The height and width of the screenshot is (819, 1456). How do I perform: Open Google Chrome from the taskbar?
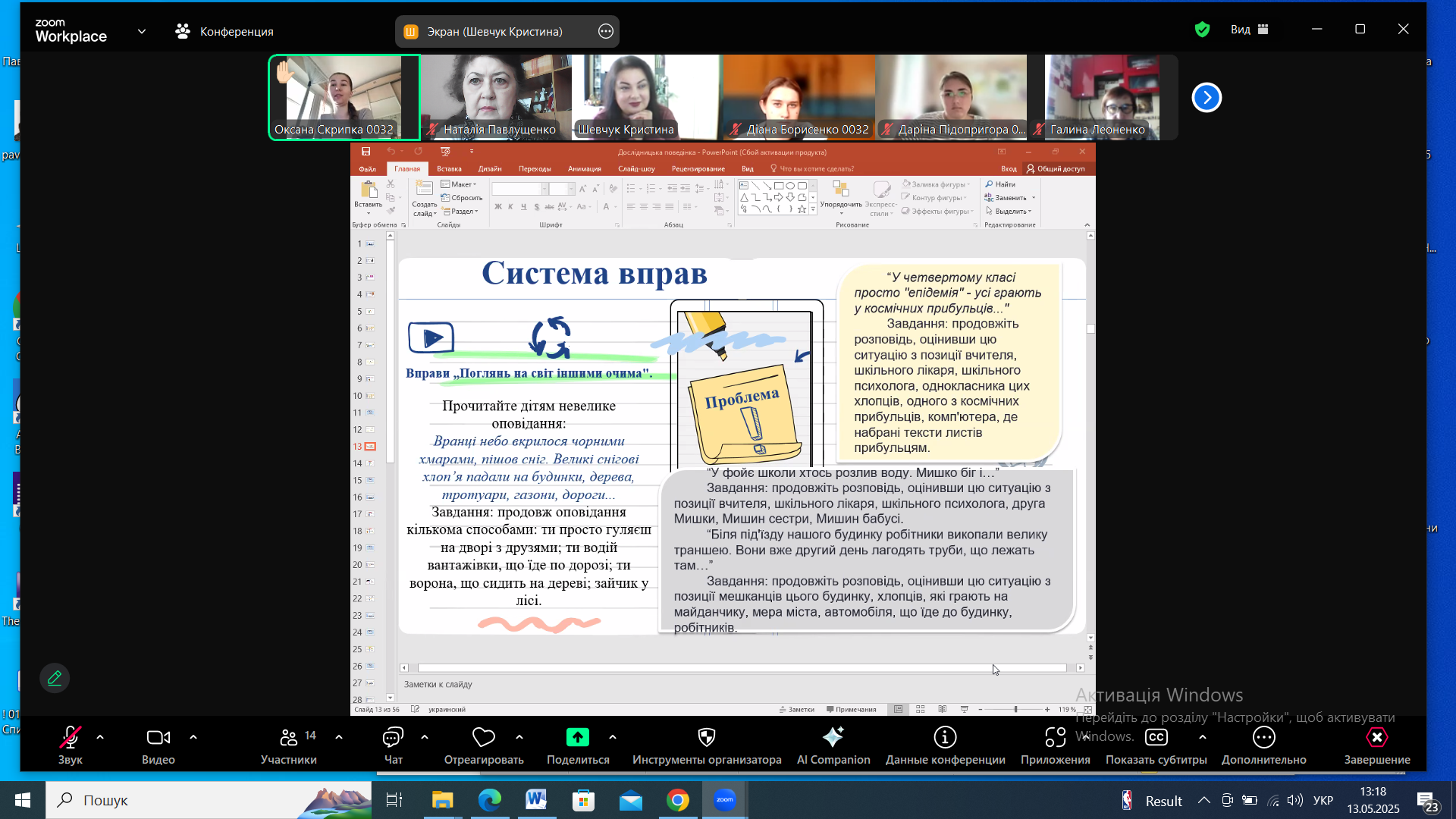coord(677,800)
